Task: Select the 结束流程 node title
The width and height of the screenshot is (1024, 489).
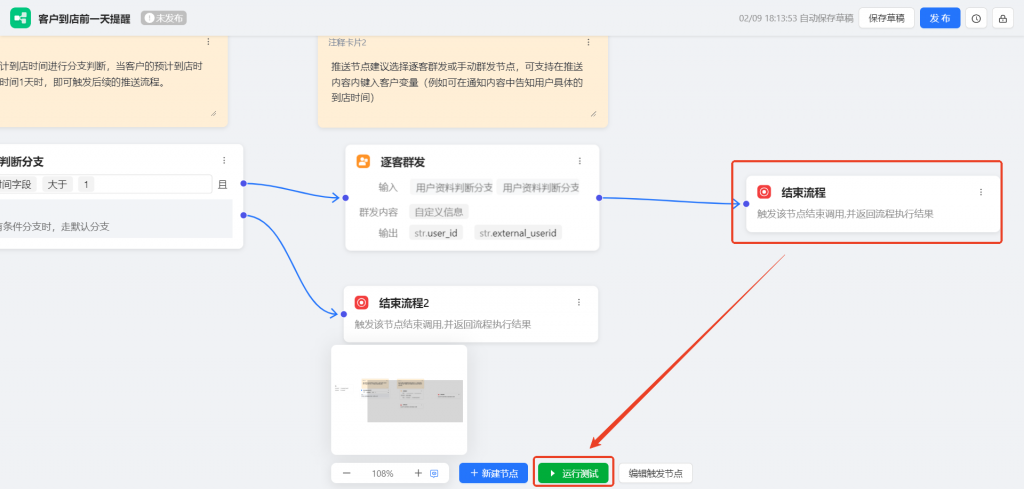Action: (x=803, y=193)
